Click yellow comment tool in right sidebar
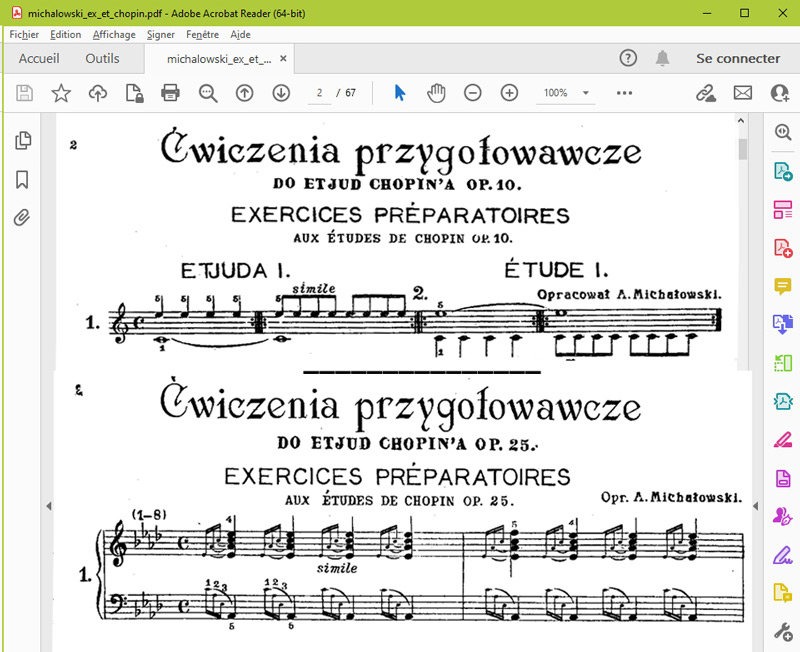The width and height of the screenshot is (800, 652). click(x=782, y=286)
